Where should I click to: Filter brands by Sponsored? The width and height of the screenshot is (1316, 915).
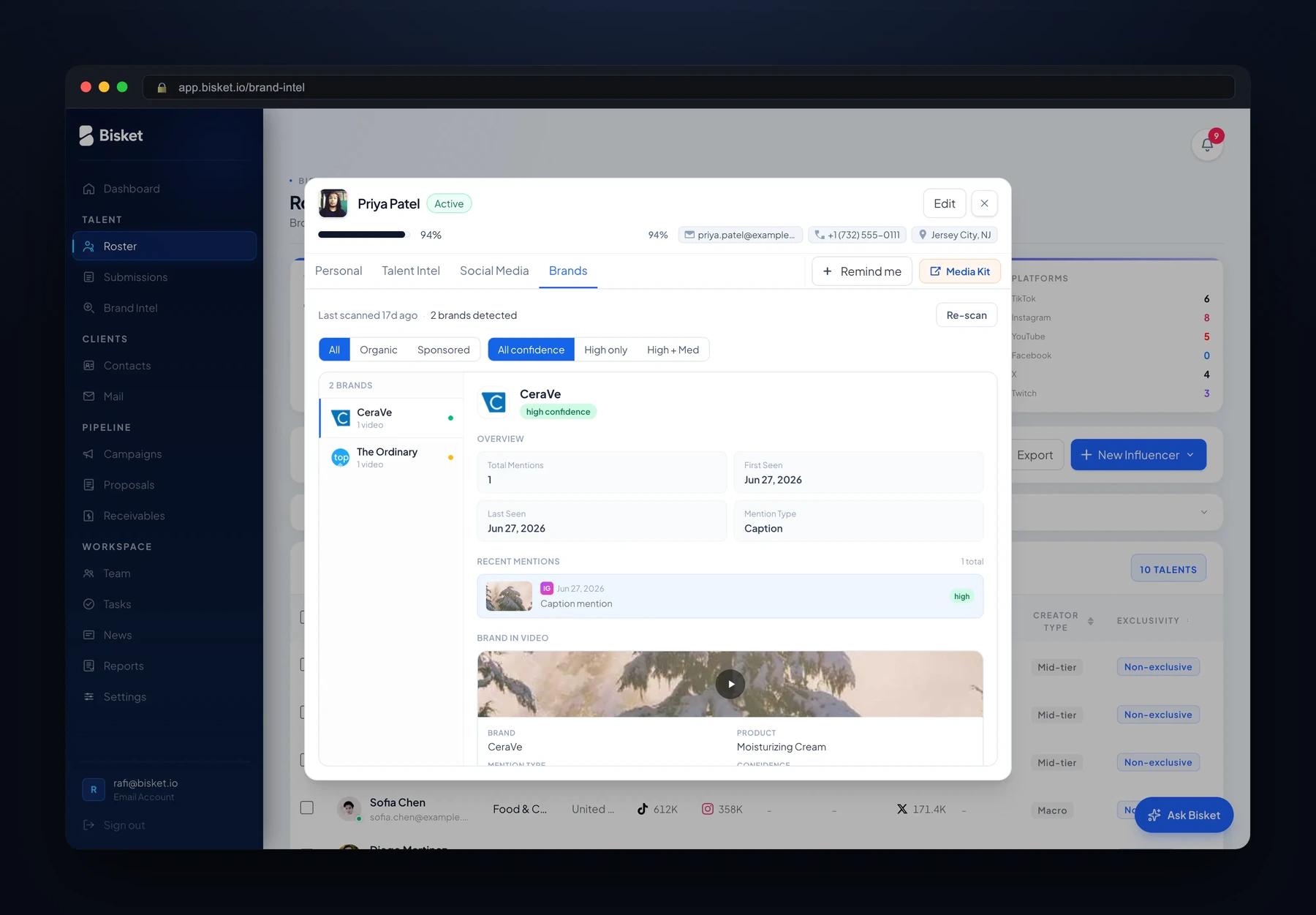pos(444,350)
